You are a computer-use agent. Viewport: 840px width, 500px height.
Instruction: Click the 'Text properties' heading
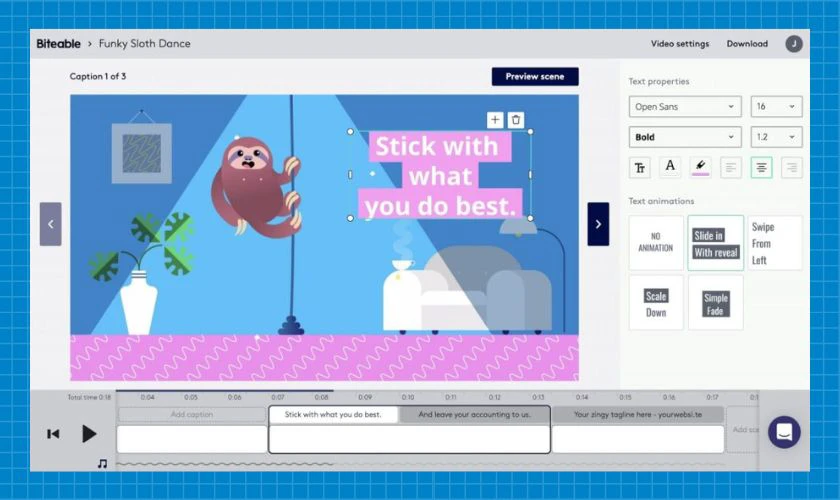click(658, 81)
